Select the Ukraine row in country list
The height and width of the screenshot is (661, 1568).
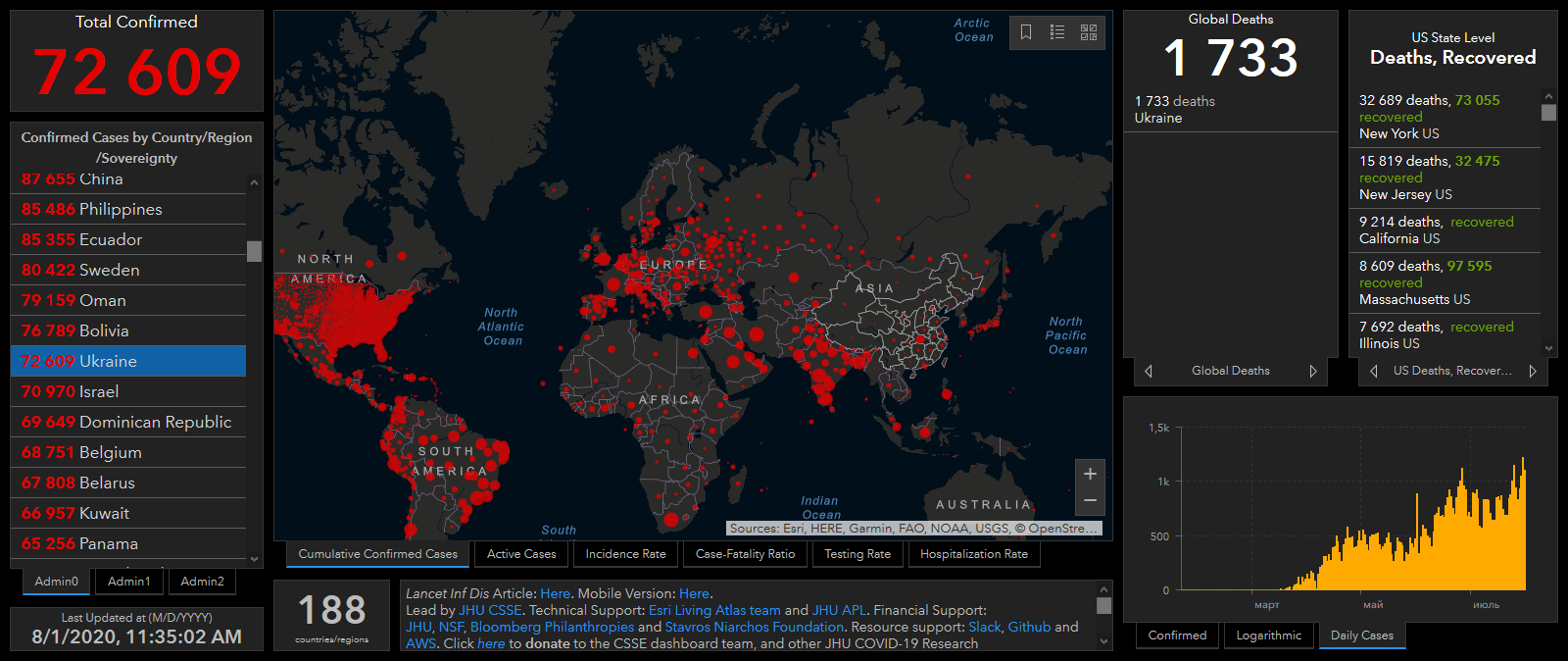coord(127,361)
